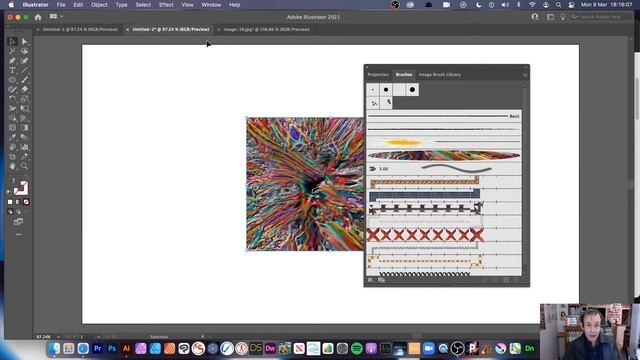This screenshot has width=640, height=360.
Task: Switch to Image Brush Library tab
Action: click(x=440, y=75)
